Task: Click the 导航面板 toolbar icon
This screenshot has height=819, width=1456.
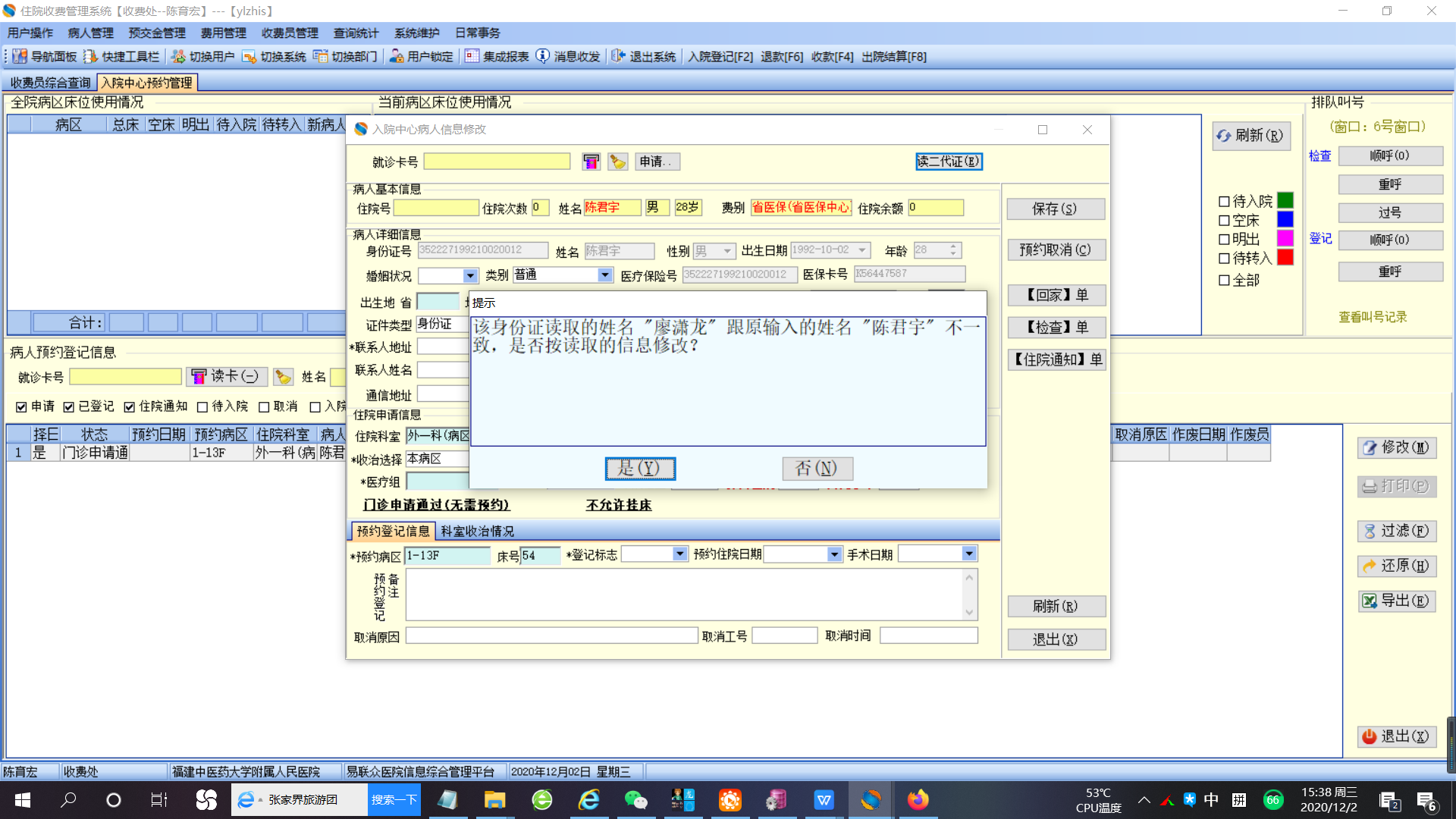Action: pos(20,57)
